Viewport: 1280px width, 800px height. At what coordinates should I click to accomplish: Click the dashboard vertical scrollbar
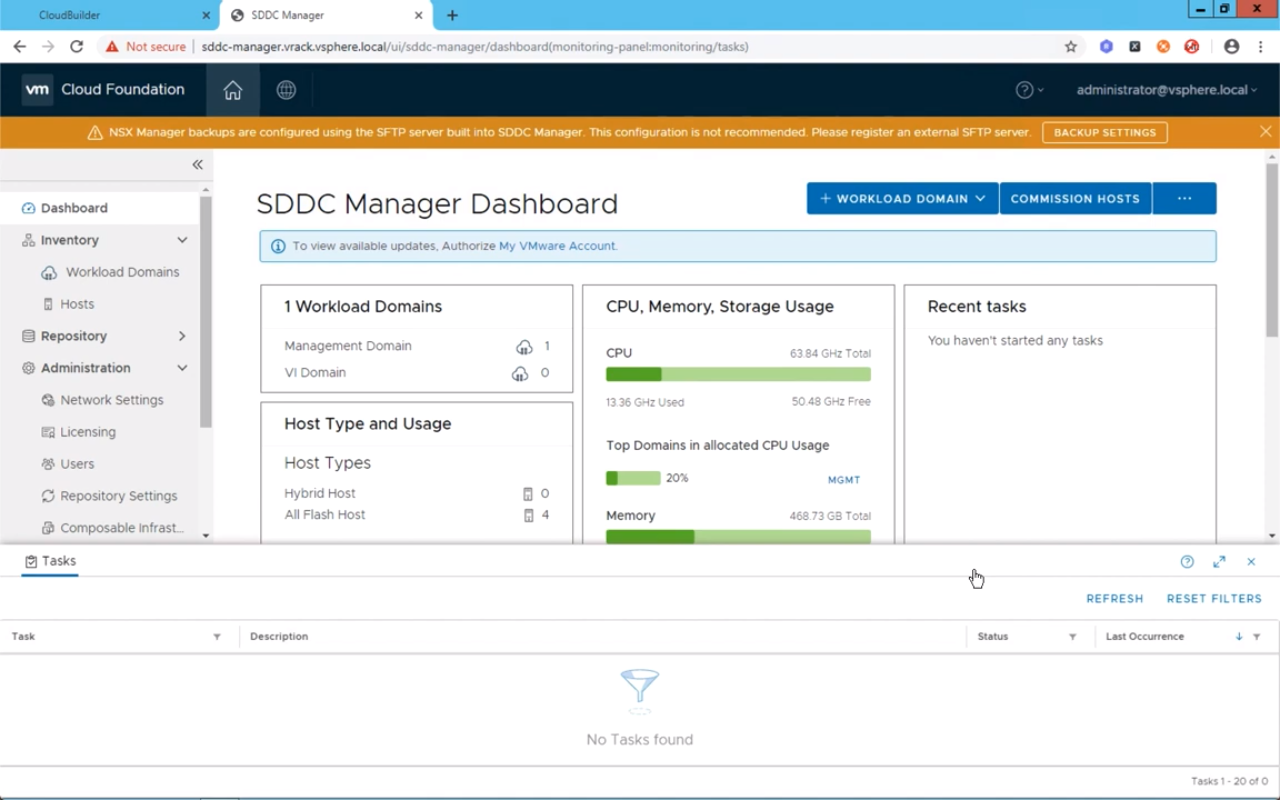tap(1272, 250)
